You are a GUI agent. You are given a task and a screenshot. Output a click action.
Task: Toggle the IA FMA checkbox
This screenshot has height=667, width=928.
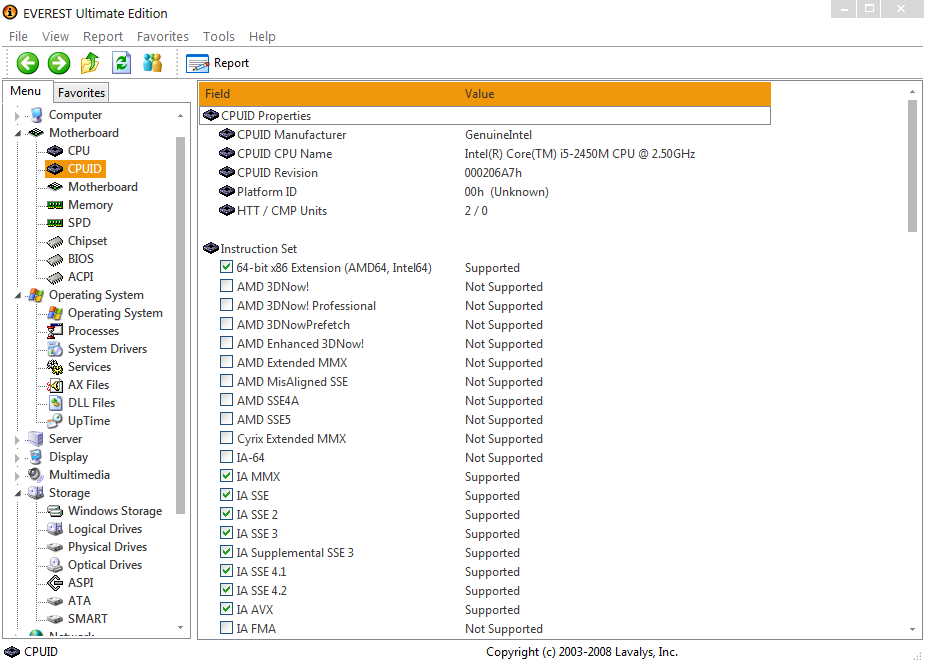pos(226,627)
